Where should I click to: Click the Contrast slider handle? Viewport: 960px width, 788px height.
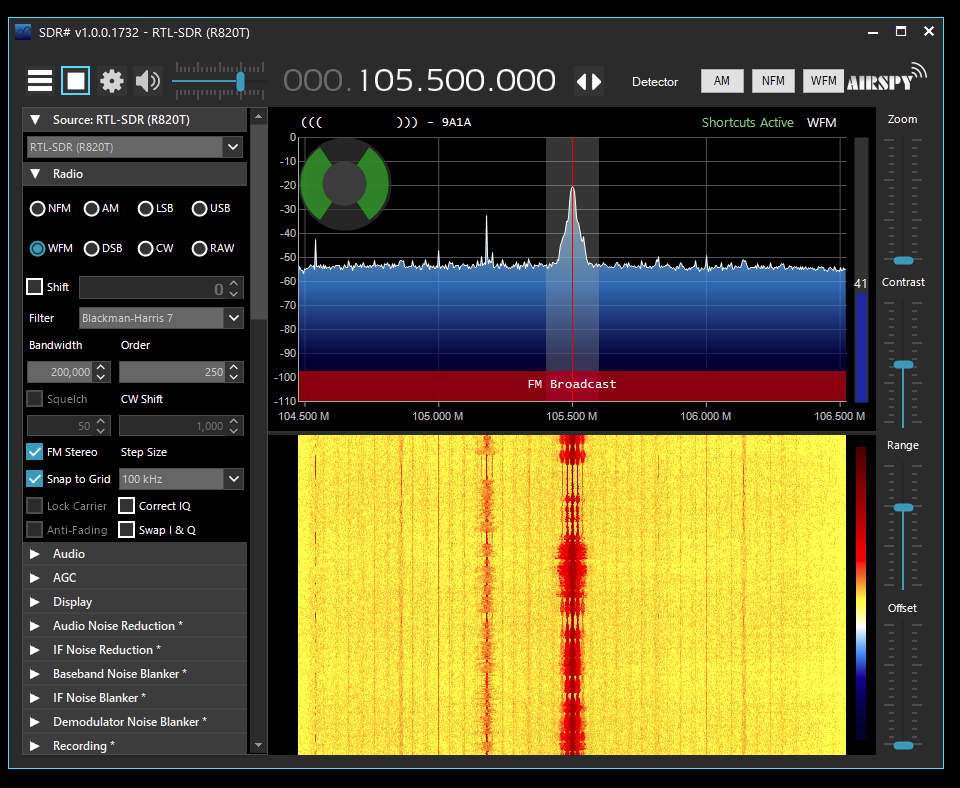(x=903, y=364)
